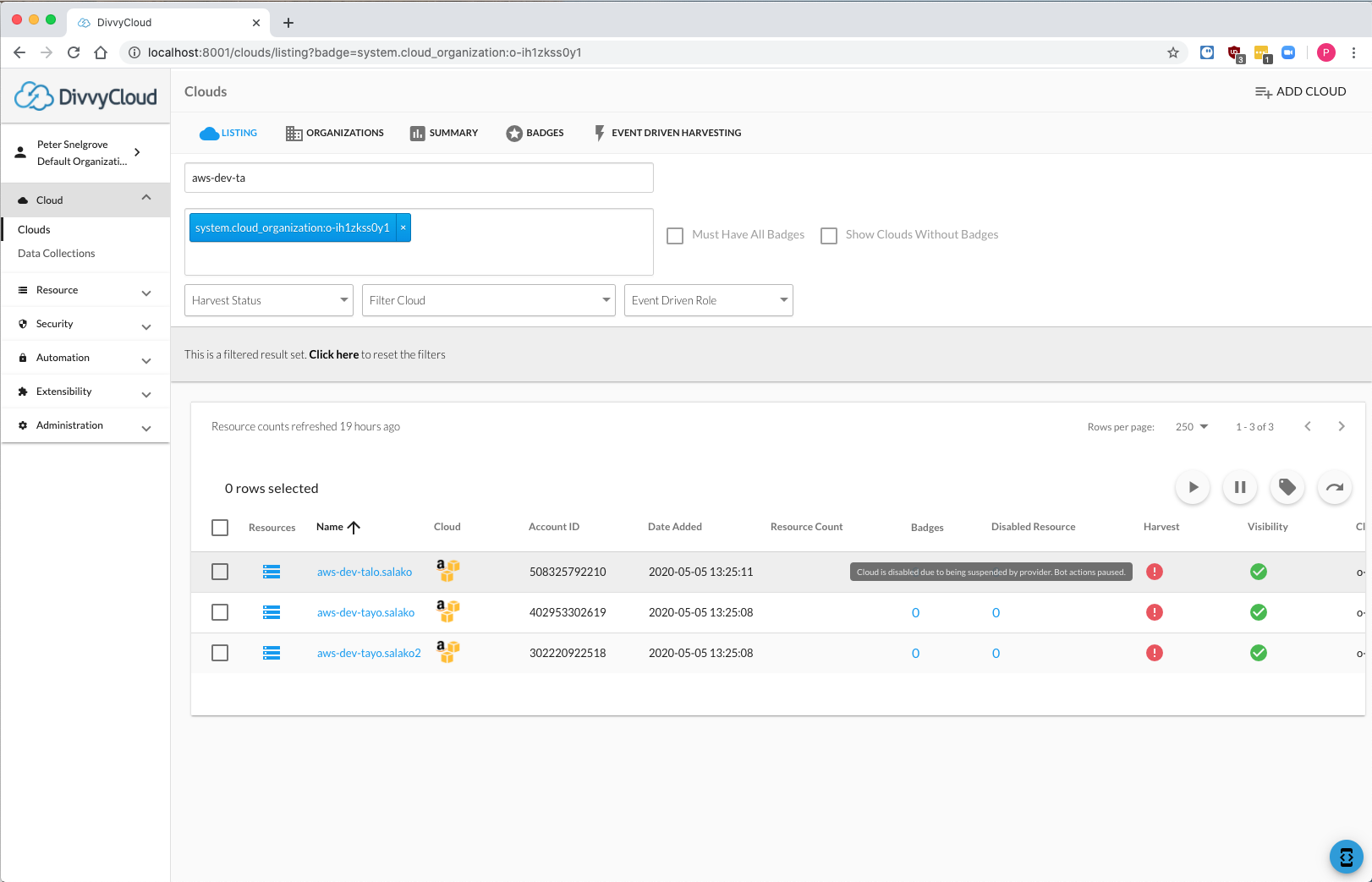
Task: Toggle Must Have All Badges checkbox
Action: (675, 235)
